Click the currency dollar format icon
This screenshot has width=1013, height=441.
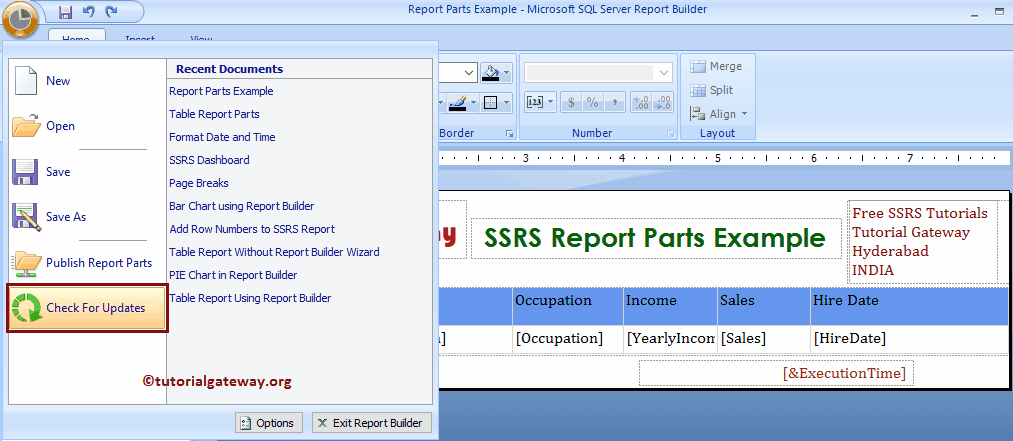(x=571, y=102)
